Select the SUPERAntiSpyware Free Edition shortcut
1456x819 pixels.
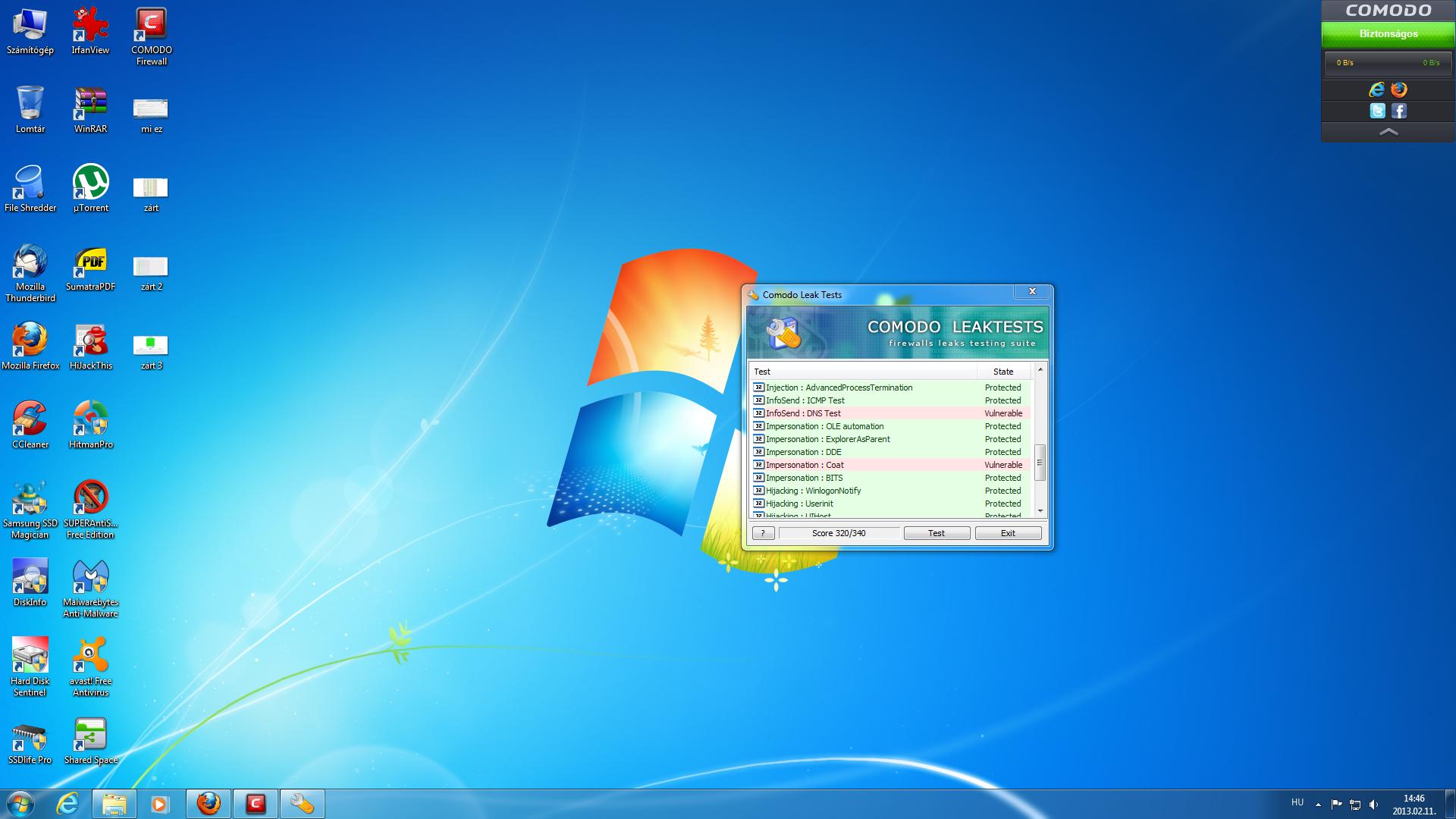[x=90, y=510]
